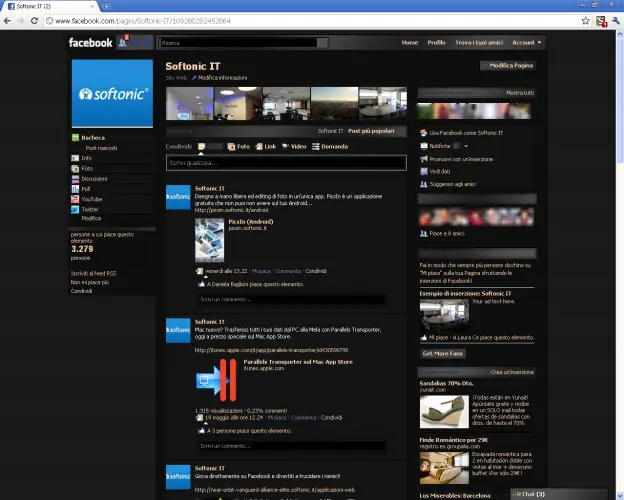Open Bacheca in left sidebar
Image resolution: width=624 pixels, height=500 pixels.
tap(93, 138)
